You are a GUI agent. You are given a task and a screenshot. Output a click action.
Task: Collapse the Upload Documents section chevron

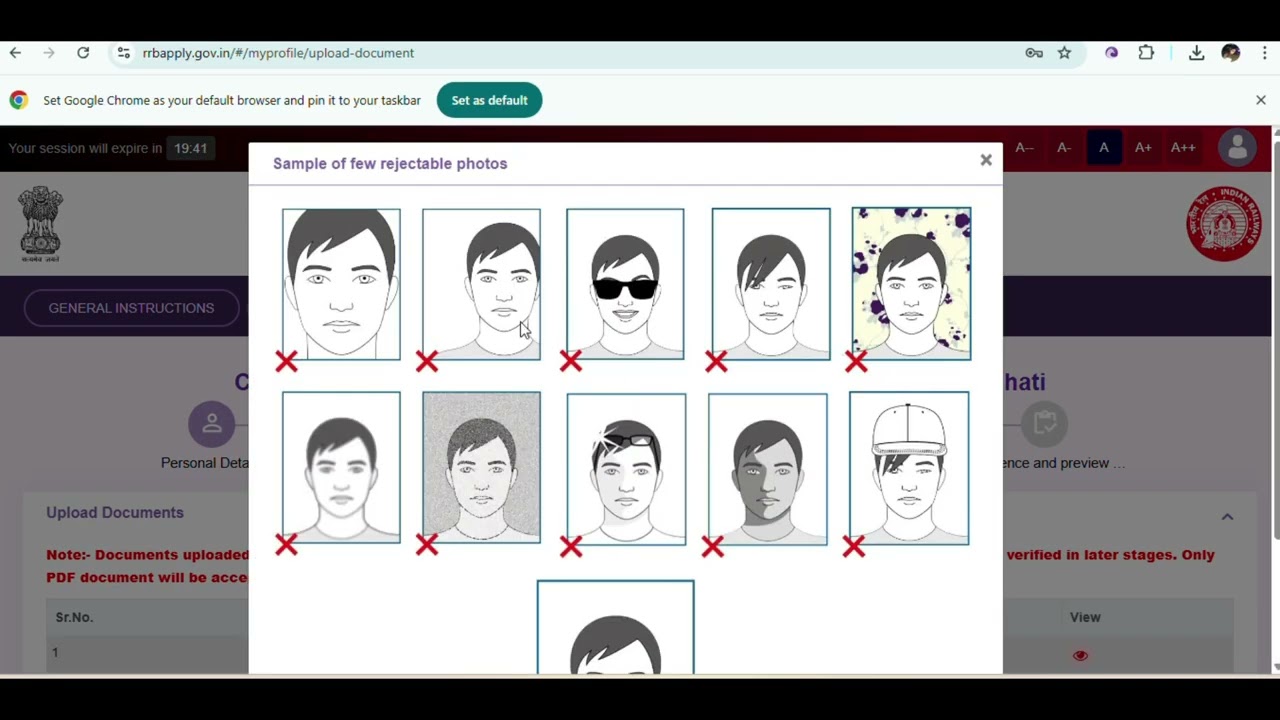[x=1227, y=517]
